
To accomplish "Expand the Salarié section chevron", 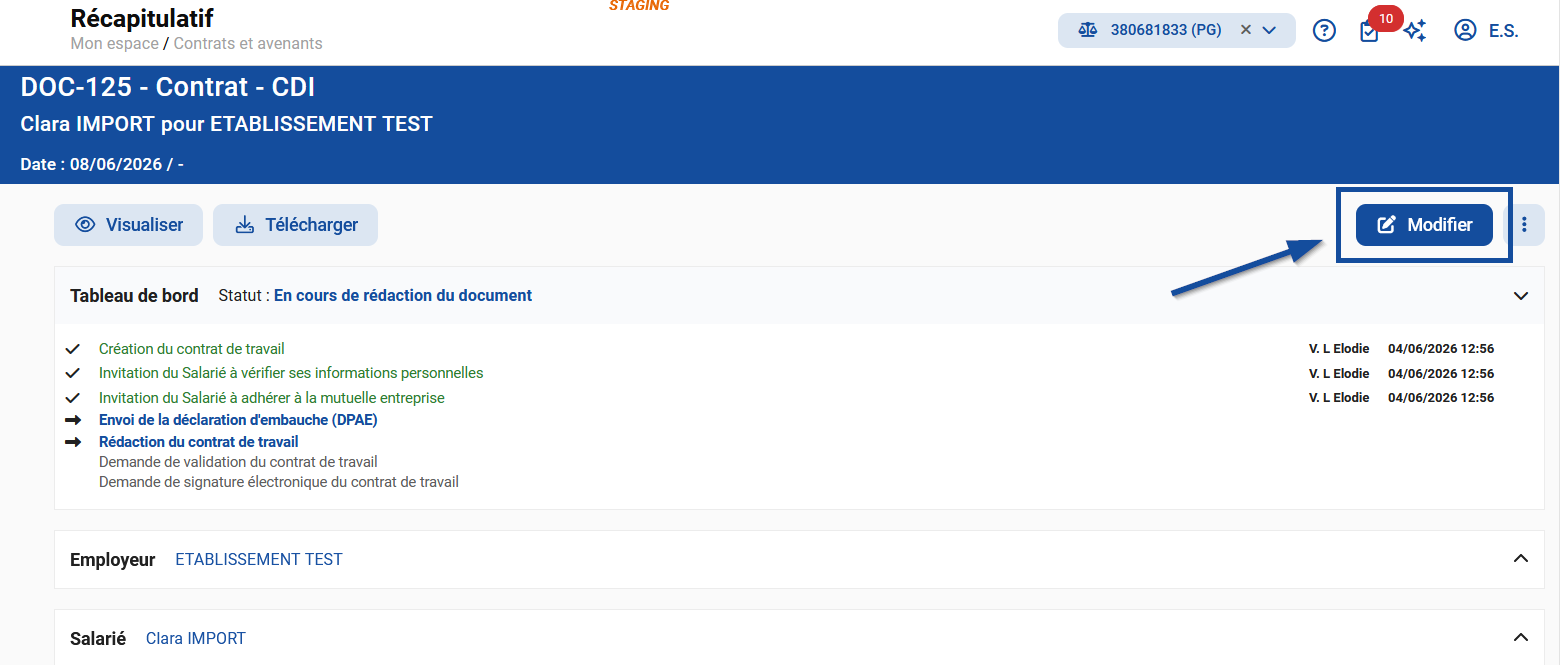I will [x=1521, y=637].
